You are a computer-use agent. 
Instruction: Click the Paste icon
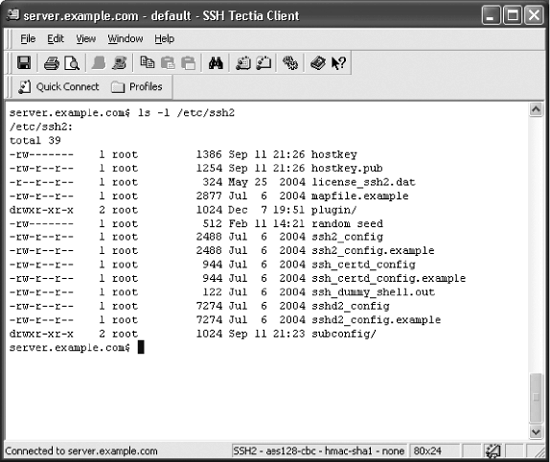tap(168, 63)
